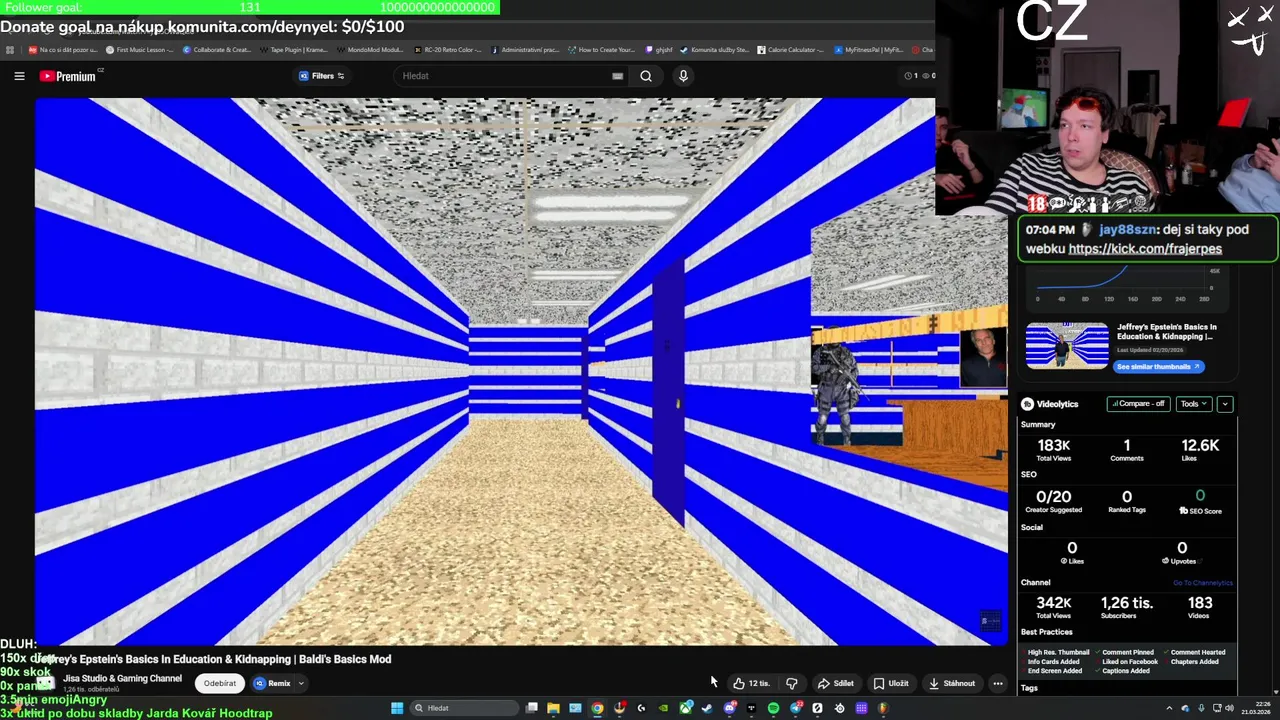The width and height of the screenshot is (1280, 720).
Task: Open the Videolytics Tools dropdown
Action: (x=1193, y=404)
